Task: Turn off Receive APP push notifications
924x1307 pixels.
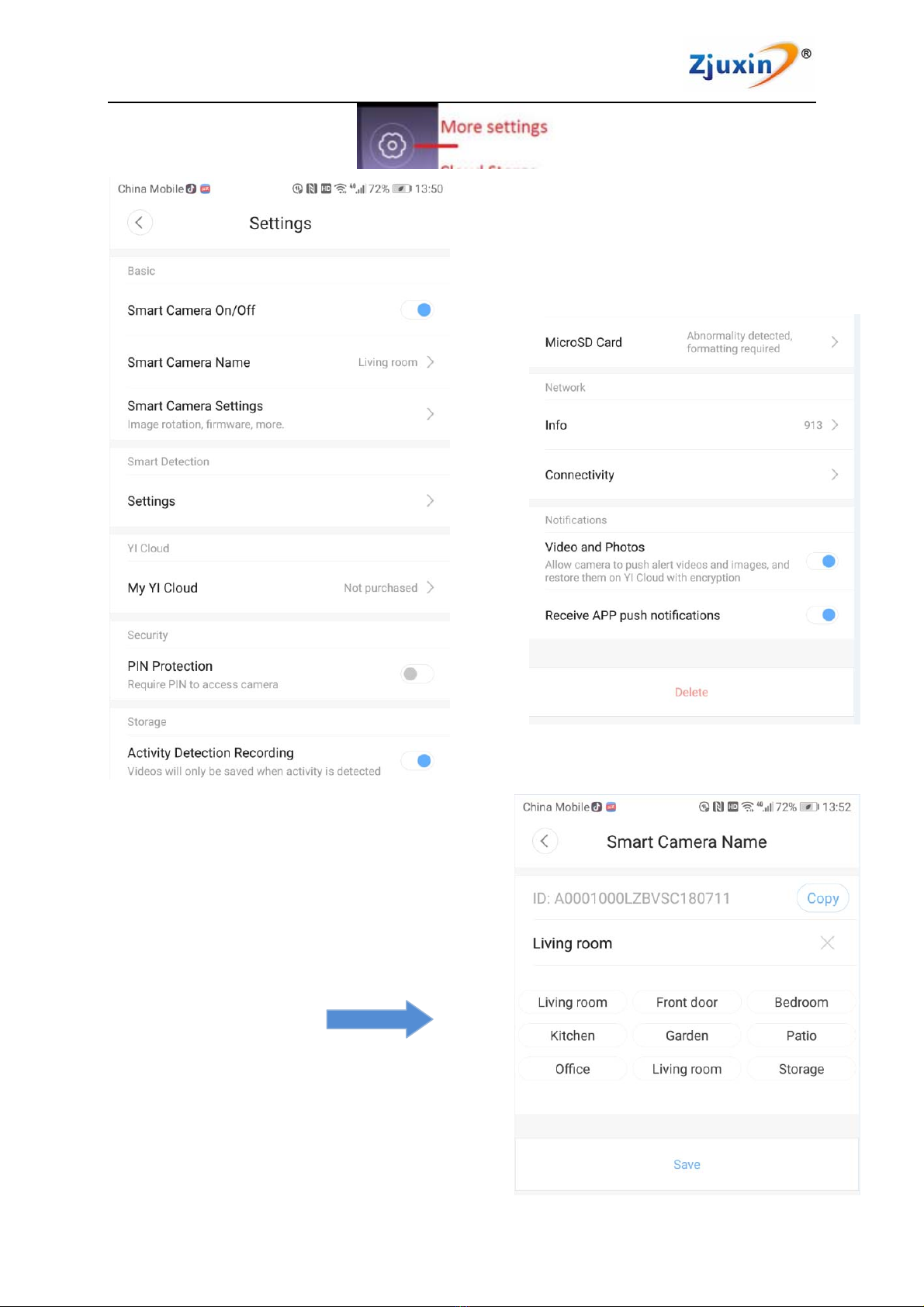Action: 822,615
